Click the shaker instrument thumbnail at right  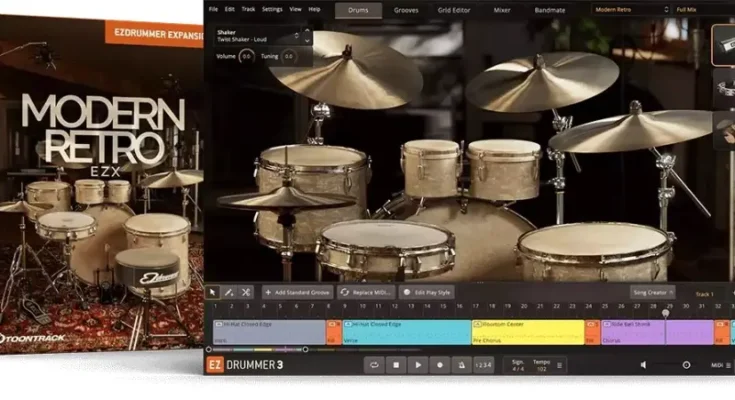(724, 45)
